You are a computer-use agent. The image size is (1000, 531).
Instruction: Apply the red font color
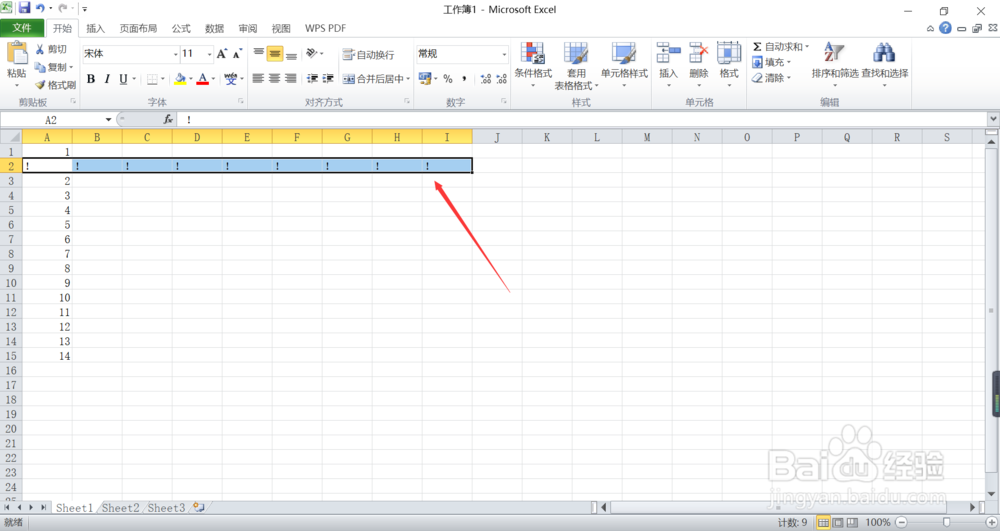click(x=203, y=79)
